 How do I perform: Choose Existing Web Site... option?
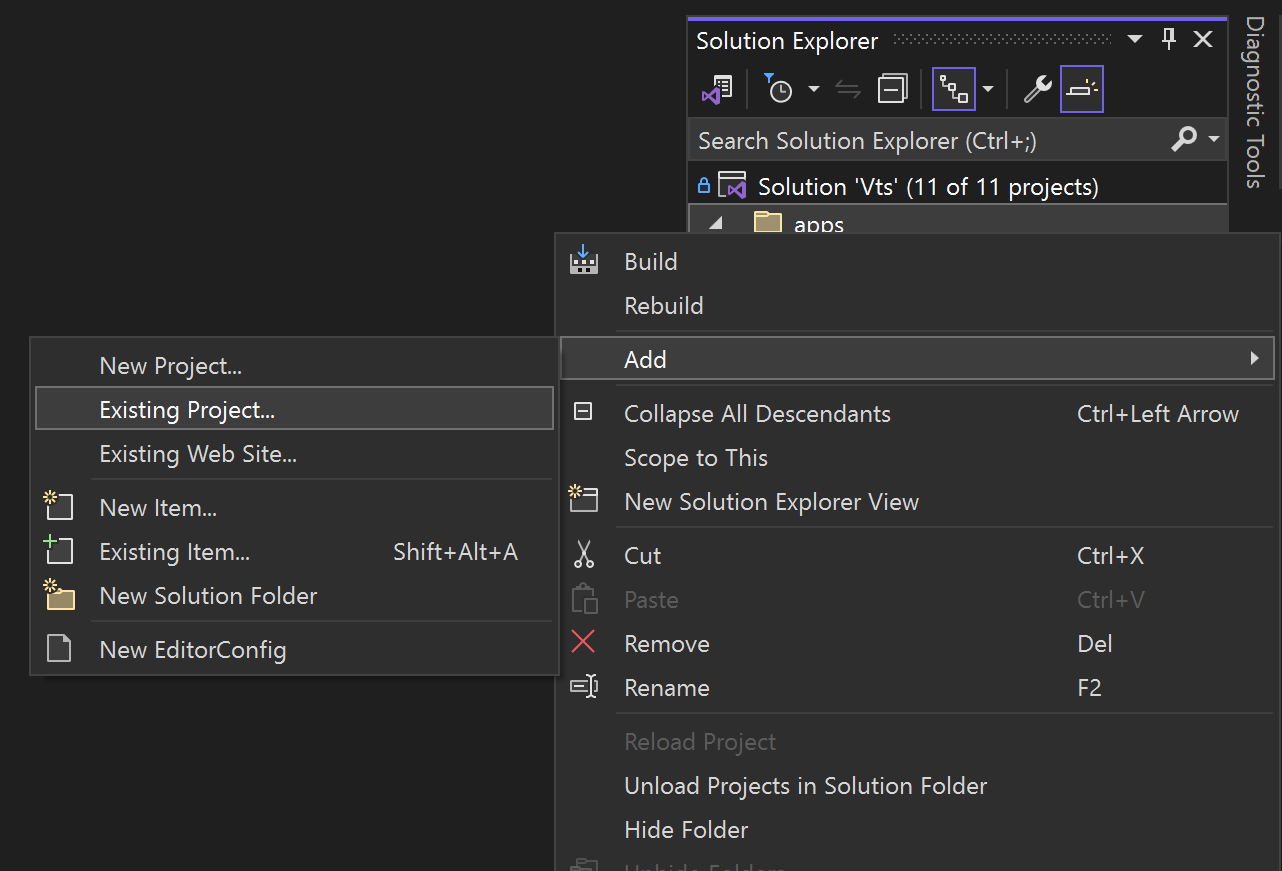[x=198, y=454]
